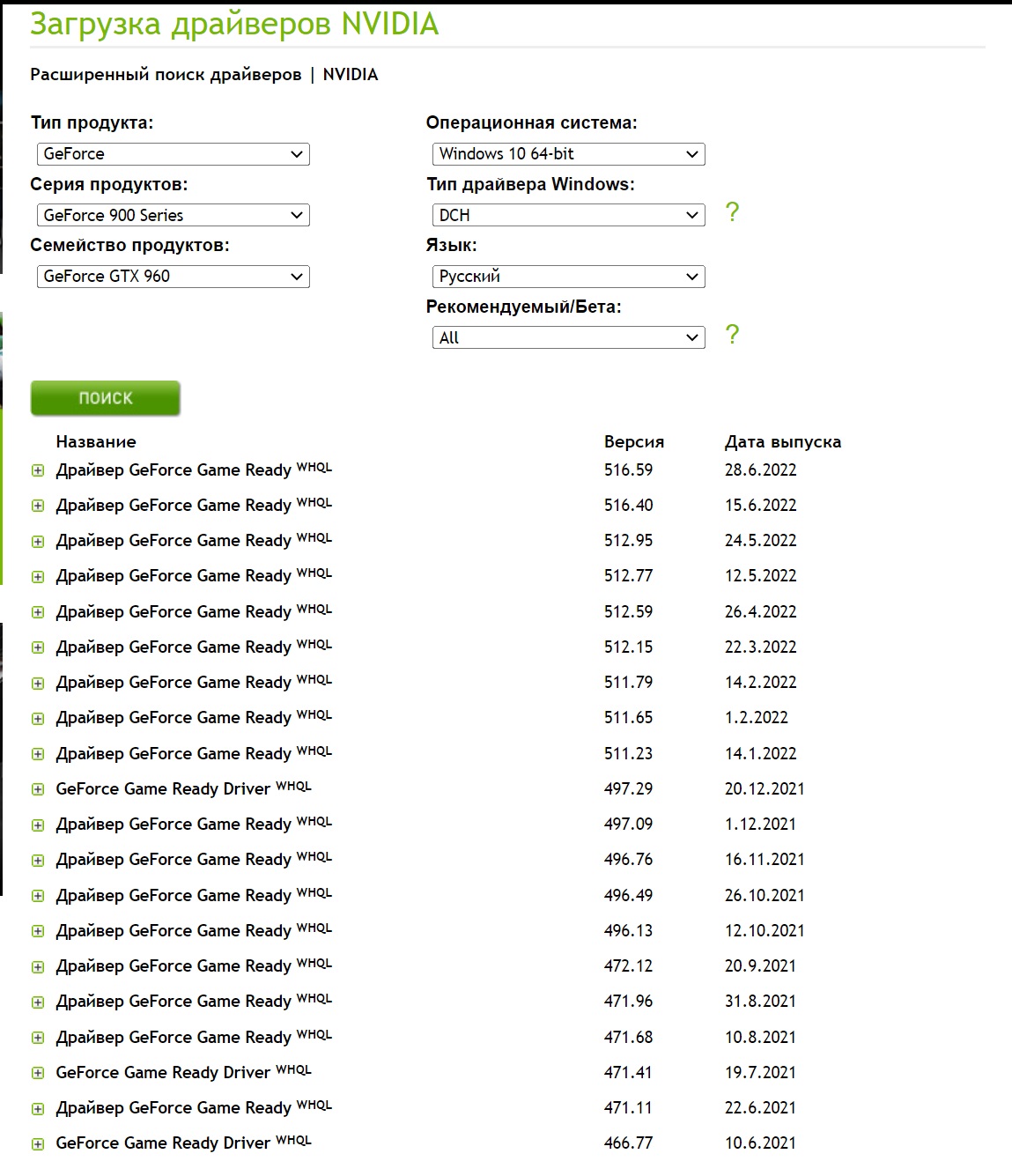The width and height of the screenshot is (1012, 1176).
Task: Click help question mark next to DCH dropdown
Action: pos(732,212)
